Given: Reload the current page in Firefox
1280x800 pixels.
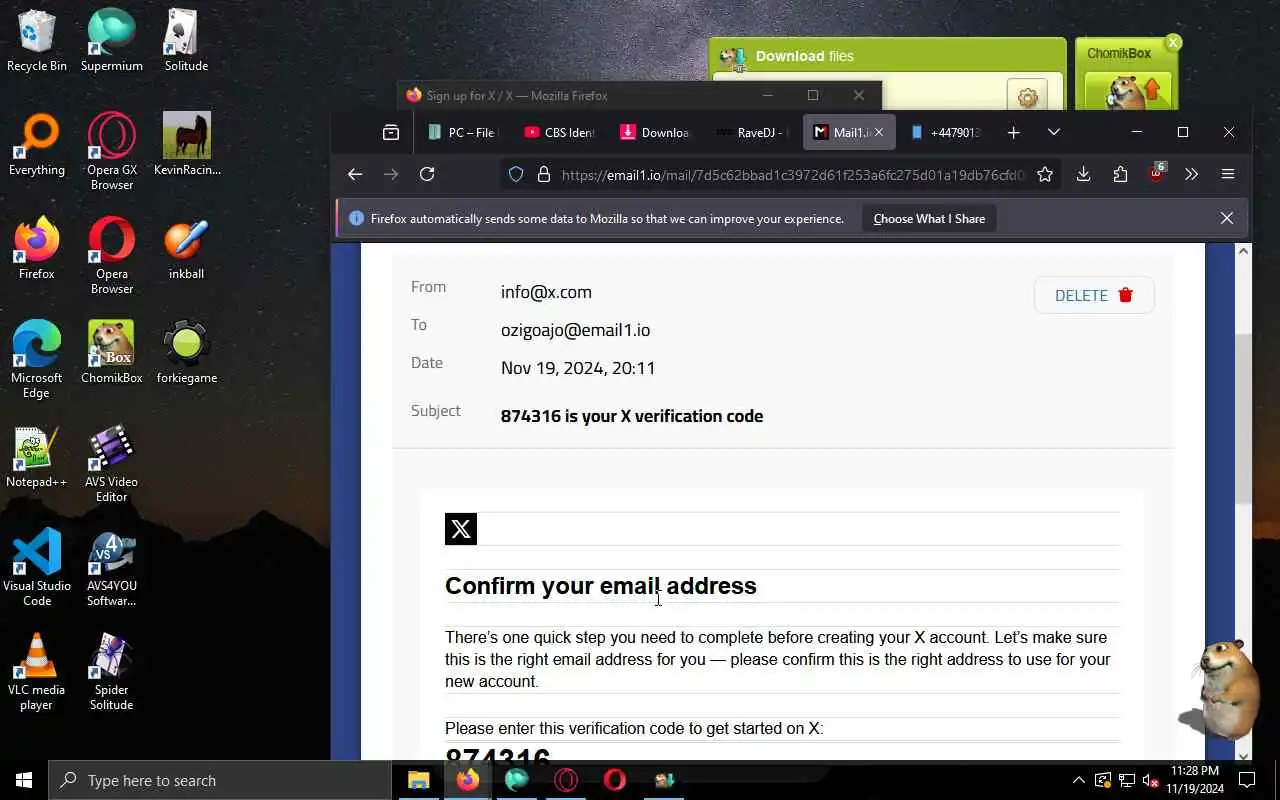Looking at the screenshot, I should tap(427, 174).
